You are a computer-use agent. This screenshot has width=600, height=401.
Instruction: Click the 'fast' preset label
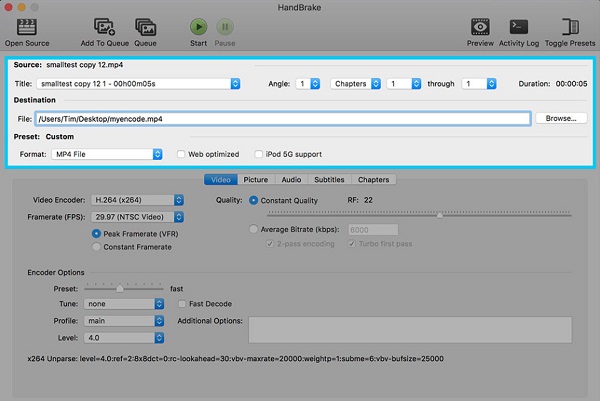[x=176, y=289]
